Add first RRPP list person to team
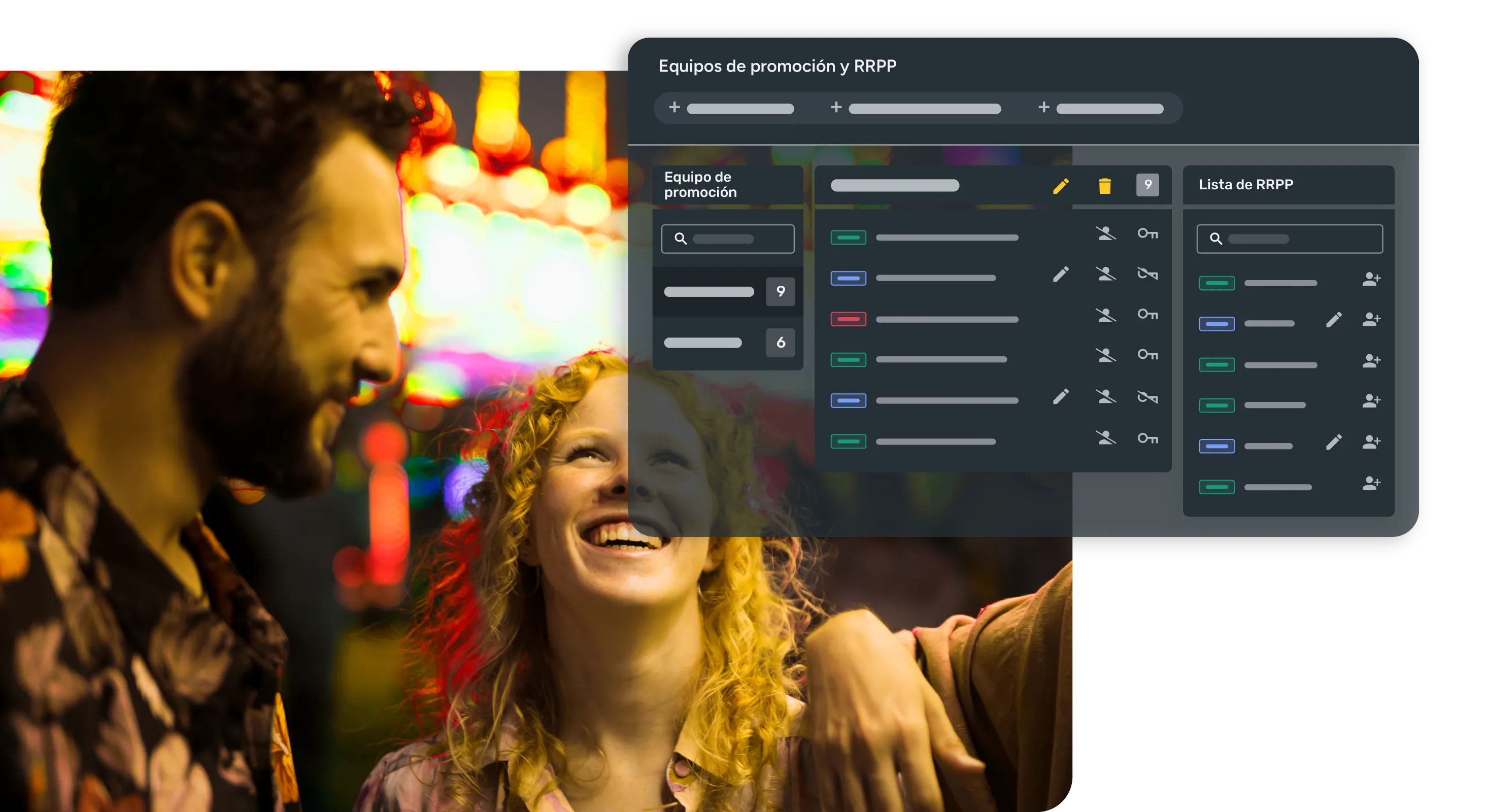 point(1371,279)
